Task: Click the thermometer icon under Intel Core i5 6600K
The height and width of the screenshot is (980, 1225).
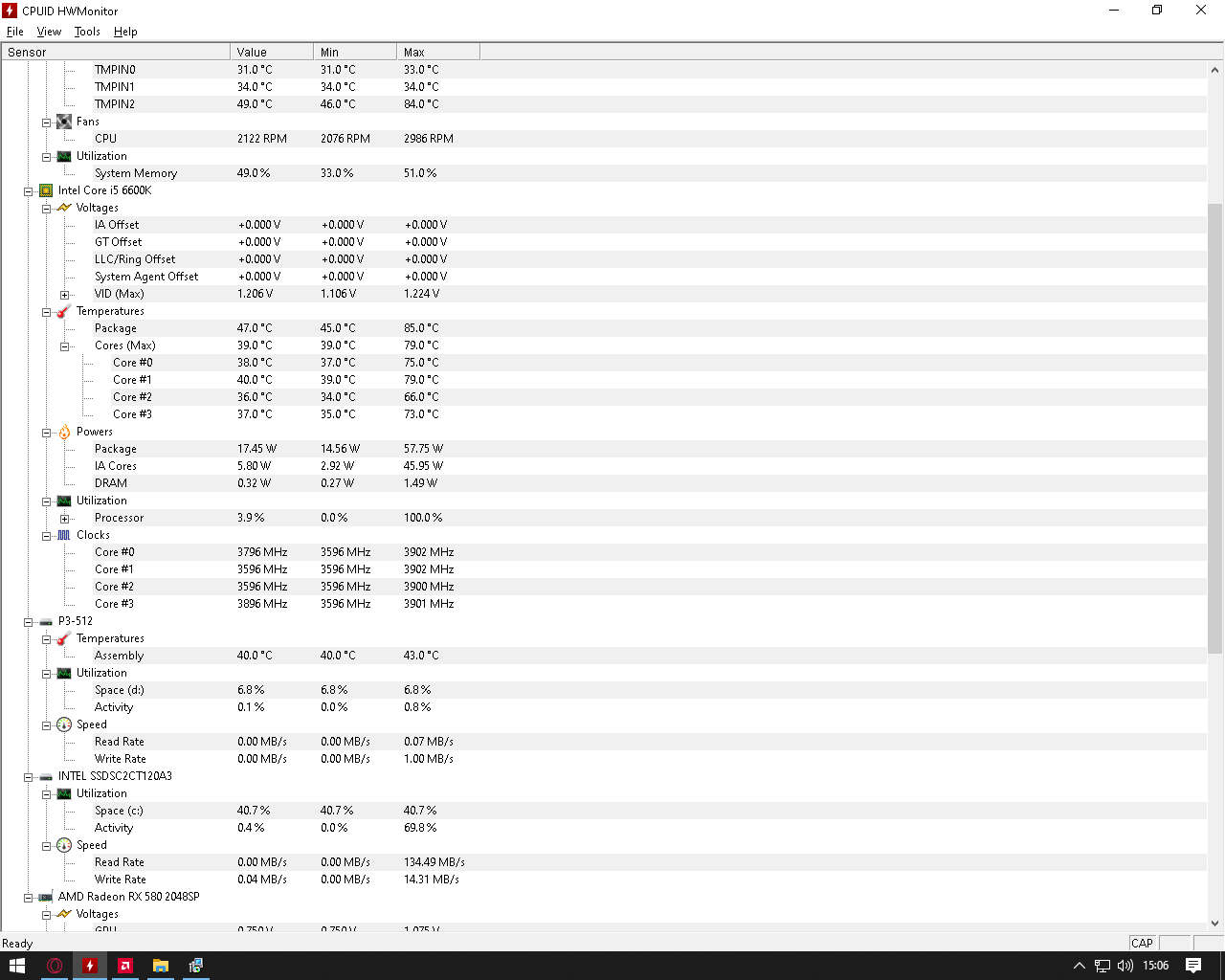Action: [64, 311]
